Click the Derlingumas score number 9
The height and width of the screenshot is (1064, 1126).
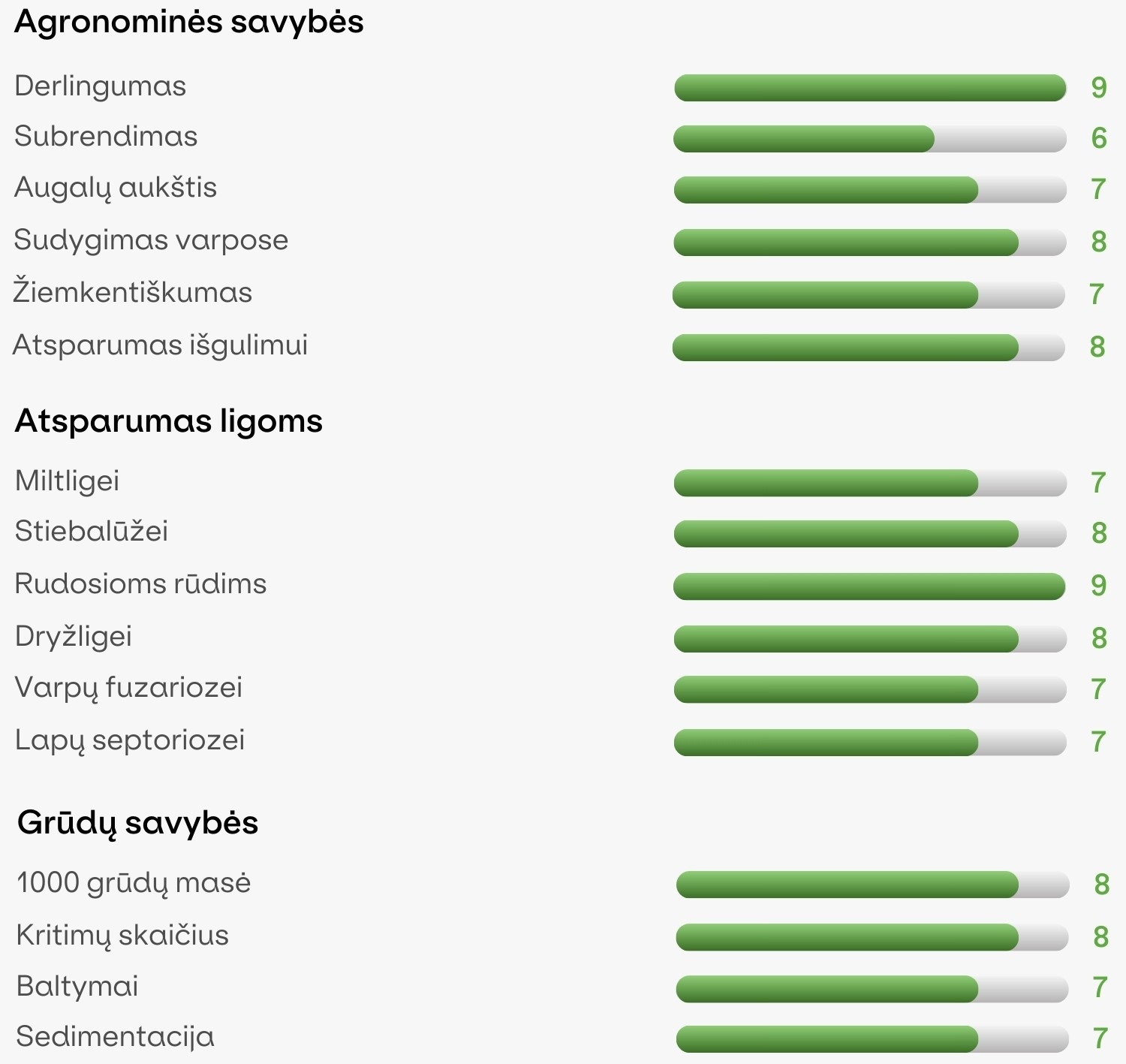(x=1099, y=88)
